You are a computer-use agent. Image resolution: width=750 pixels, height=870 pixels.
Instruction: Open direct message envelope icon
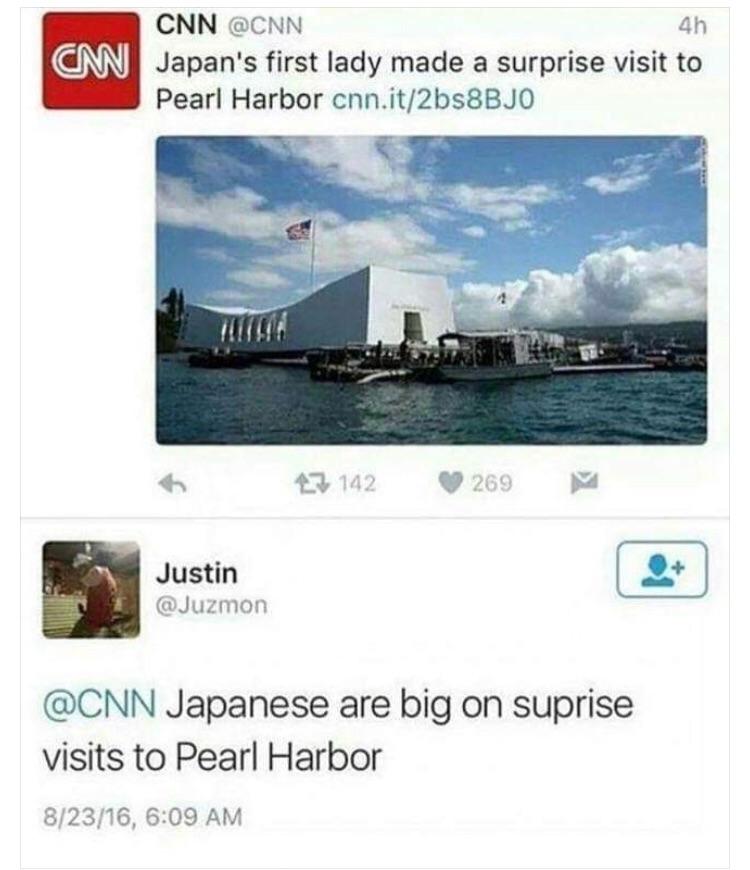584,483
